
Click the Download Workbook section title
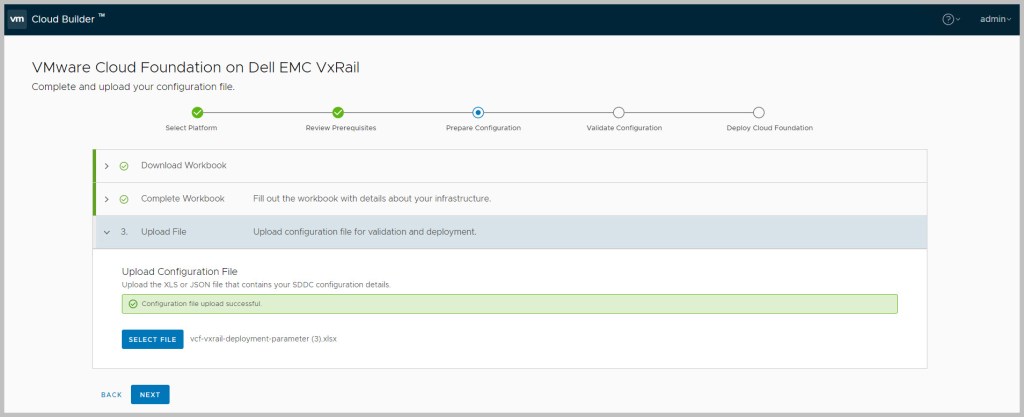point(184,166)
